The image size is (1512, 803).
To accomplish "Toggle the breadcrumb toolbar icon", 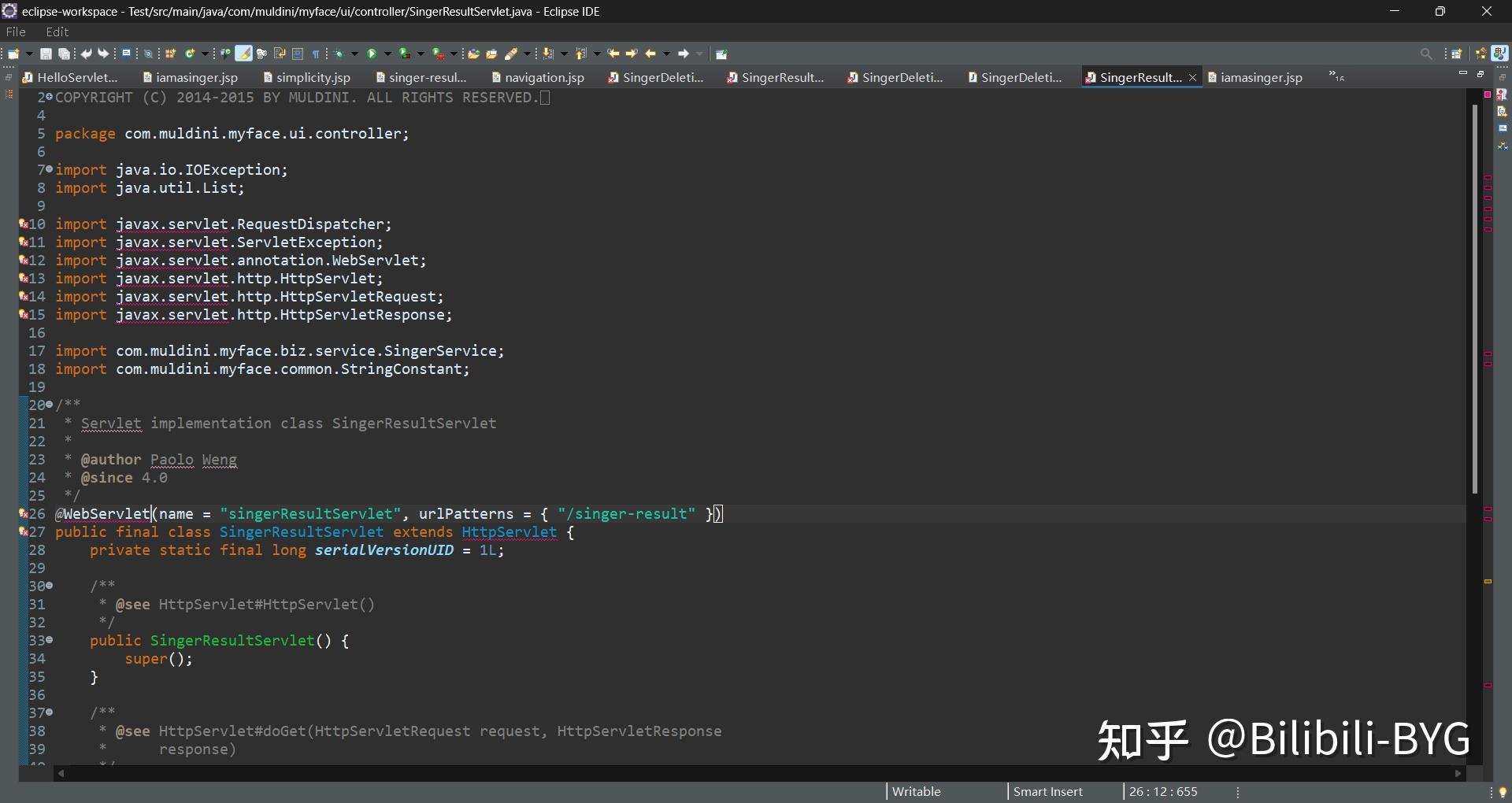I will (261, 54).
